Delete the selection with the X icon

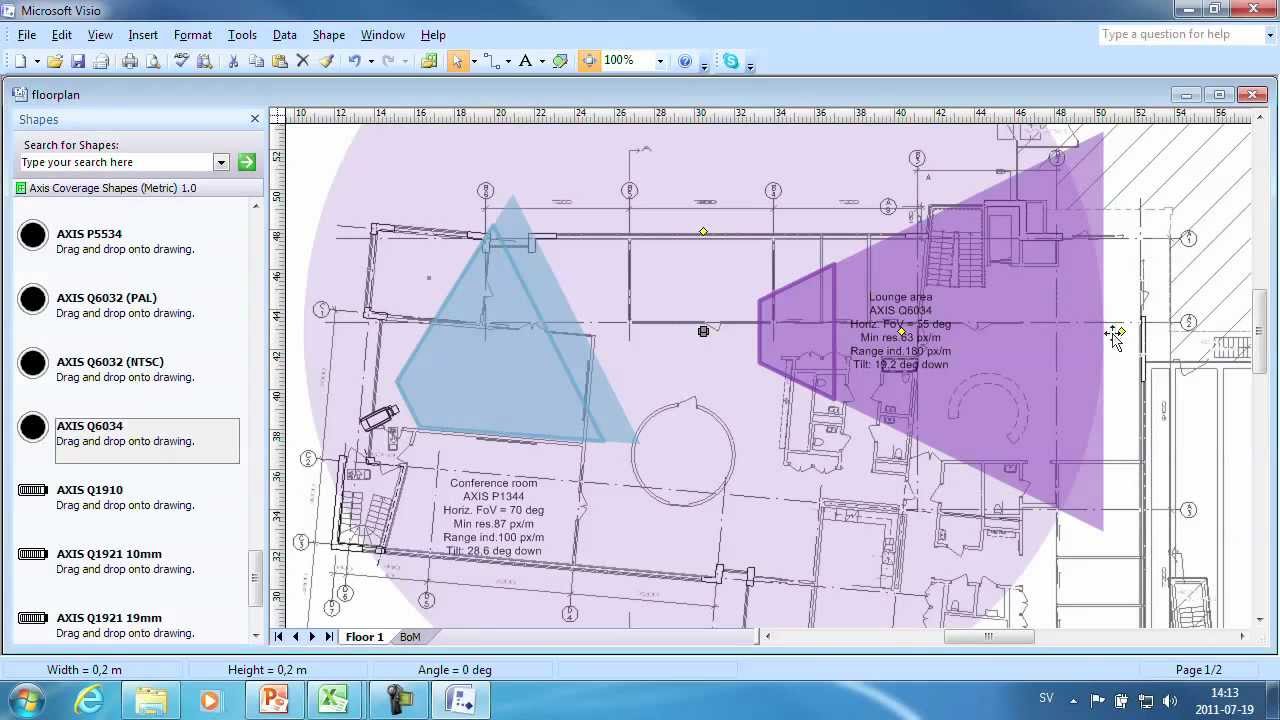tap(303, 61)
